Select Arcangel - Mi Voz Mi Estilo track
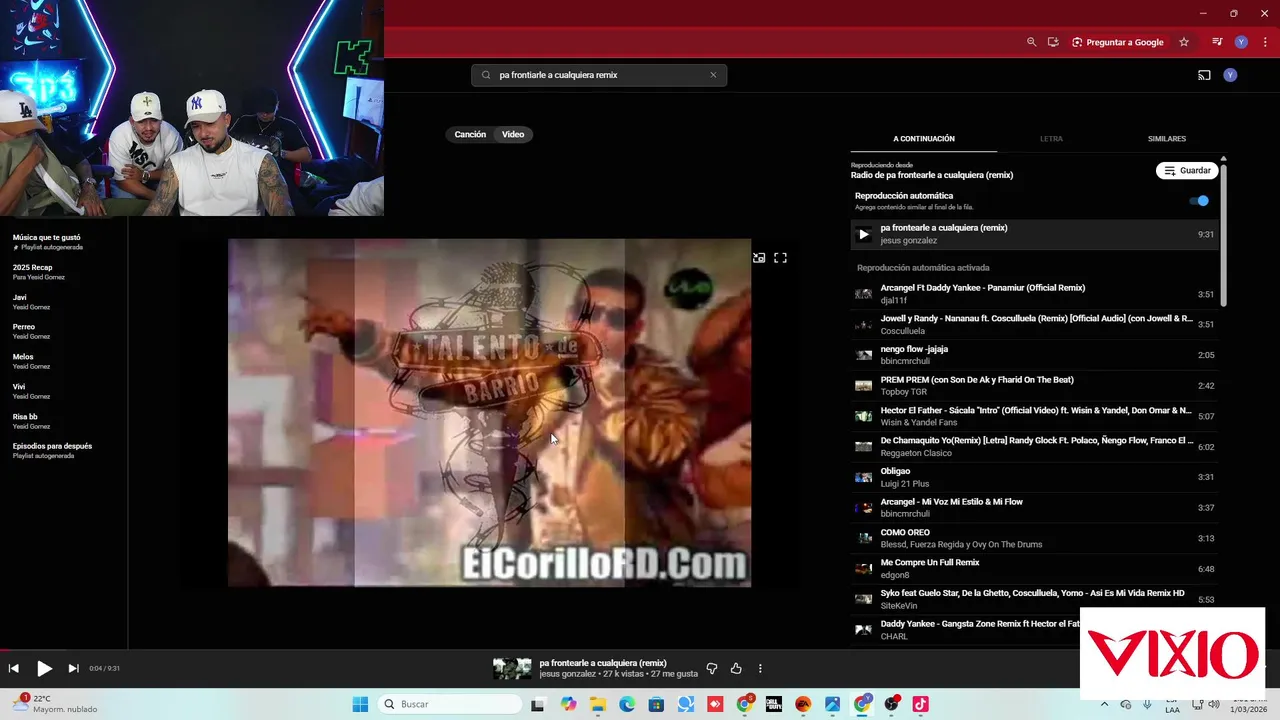 (1035, 508)
